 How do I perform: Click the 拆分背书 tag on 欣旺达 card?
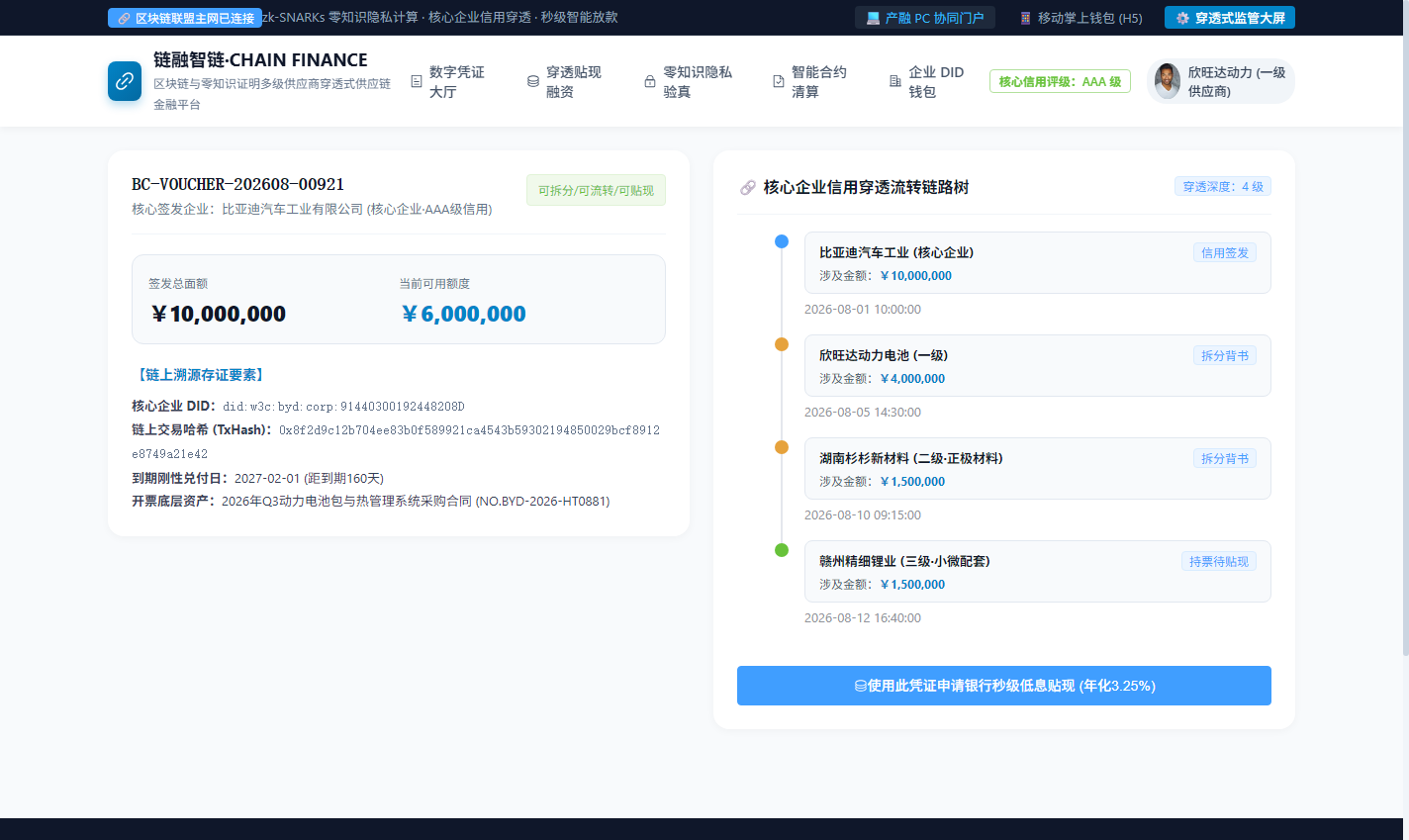(x=1224, y=355)
